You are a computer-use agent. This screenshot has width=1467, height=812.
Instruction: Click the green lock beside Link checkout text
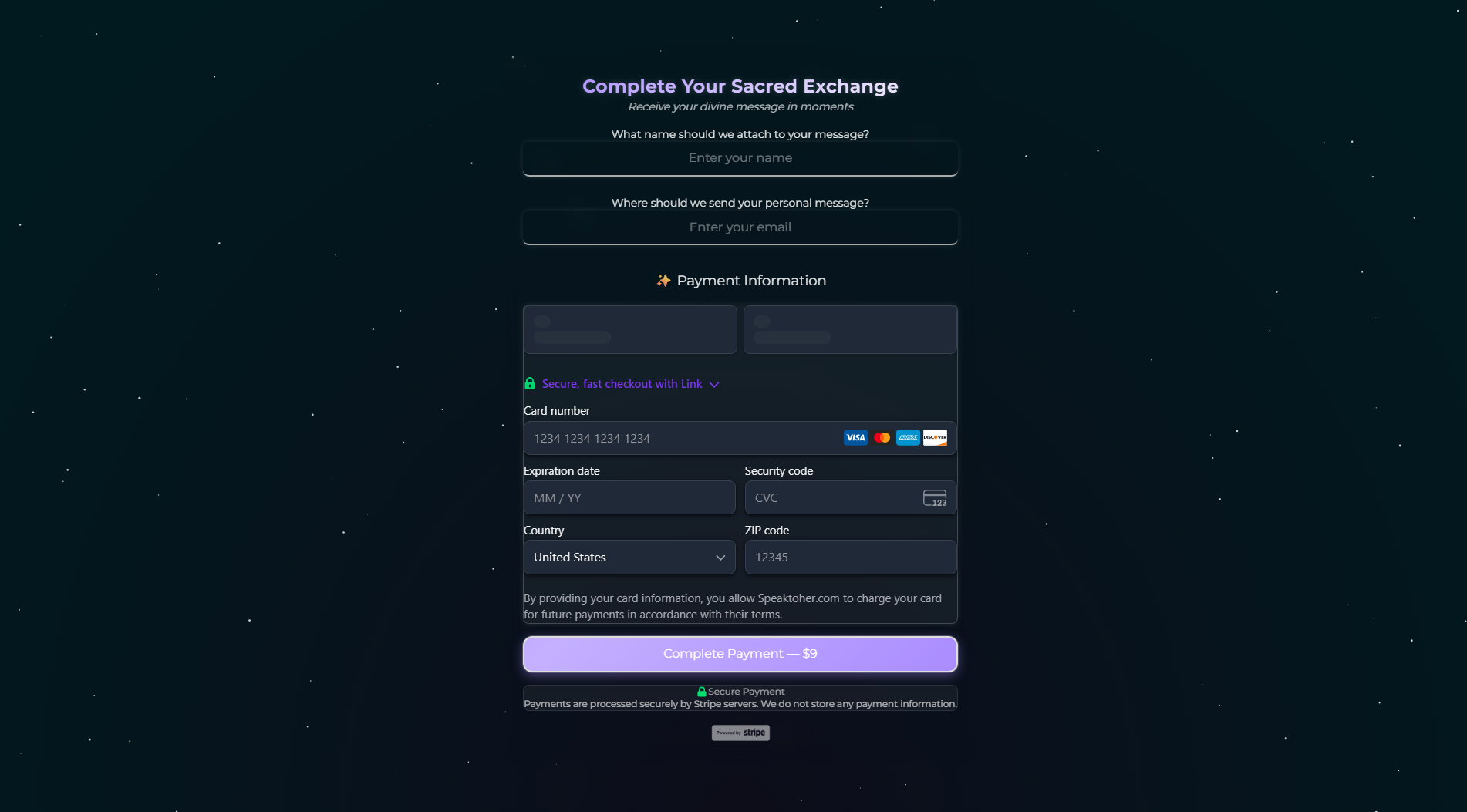tap(530, 383)
